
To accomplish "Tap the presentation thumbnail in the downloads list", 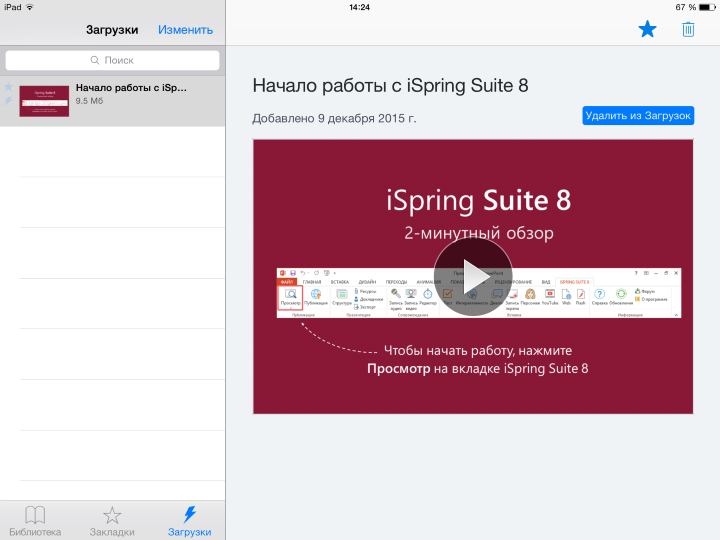I will (44, 101).
